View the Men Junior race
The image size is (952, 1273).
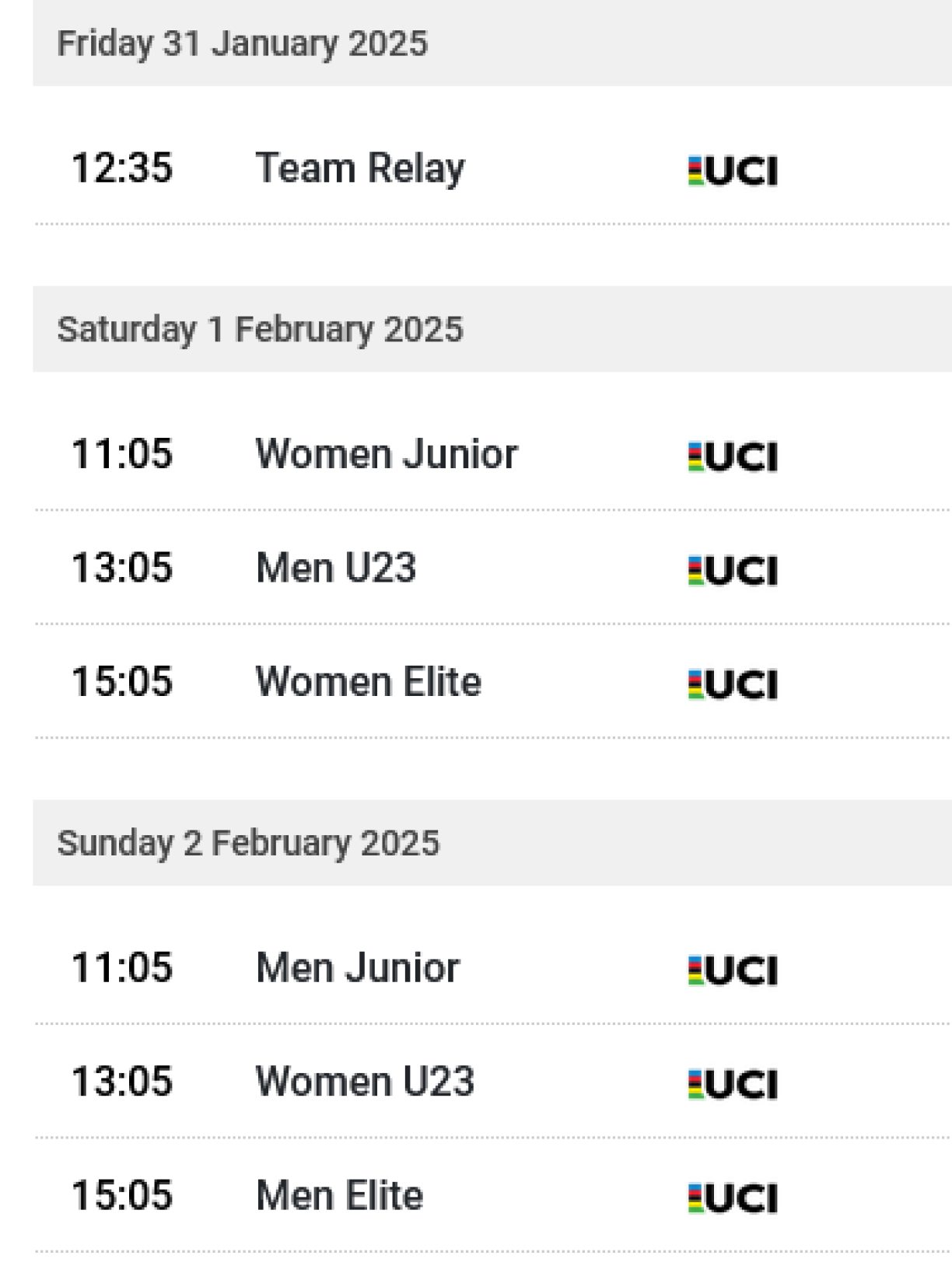coord(358,968)
